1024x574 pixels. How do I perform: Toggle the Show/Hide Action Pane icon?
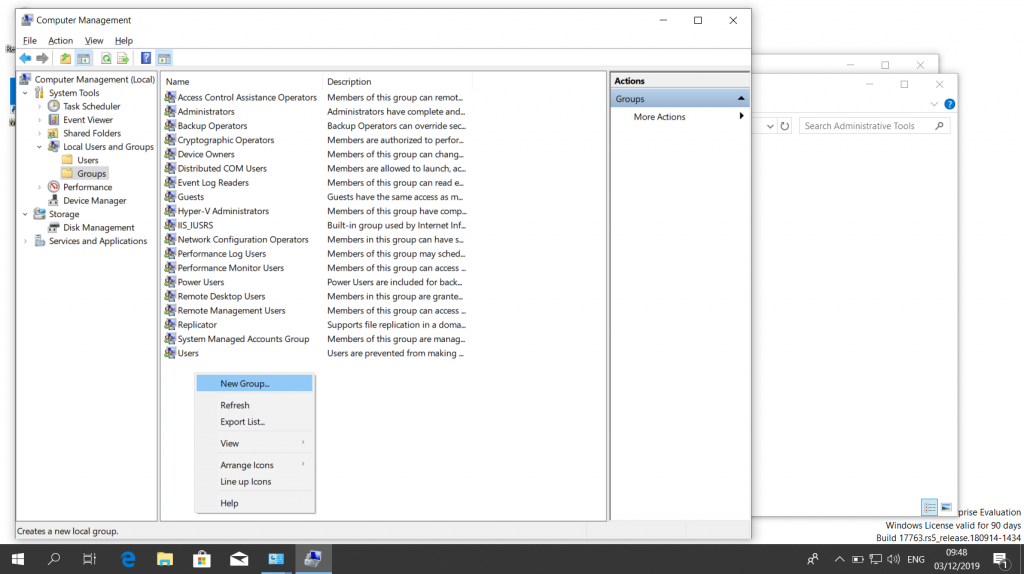tap(164, 59)
